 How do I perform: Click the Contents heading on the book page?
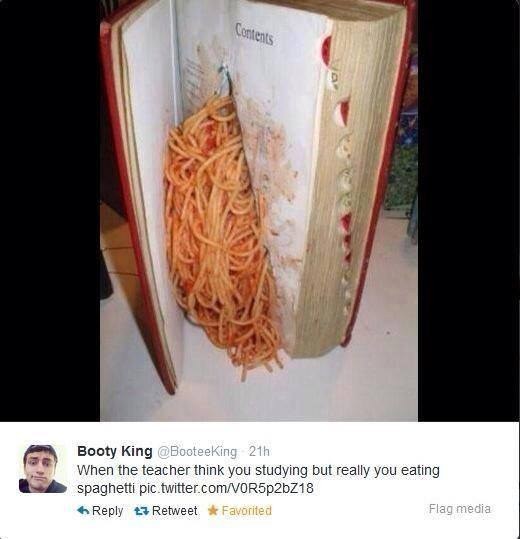pos(254,34)
